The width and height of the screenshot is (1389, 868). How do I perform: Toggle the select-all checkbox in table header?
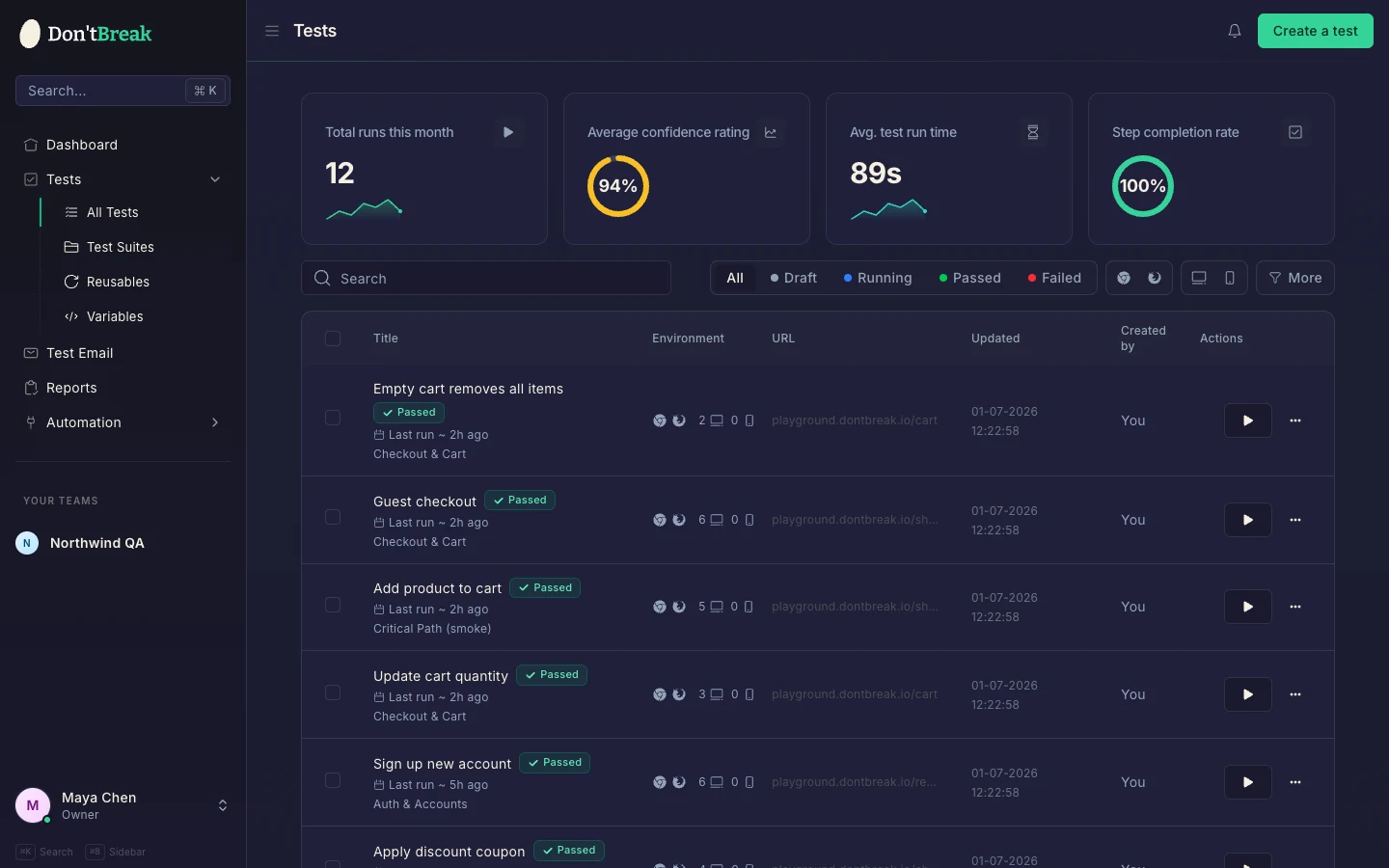[333, 339]
